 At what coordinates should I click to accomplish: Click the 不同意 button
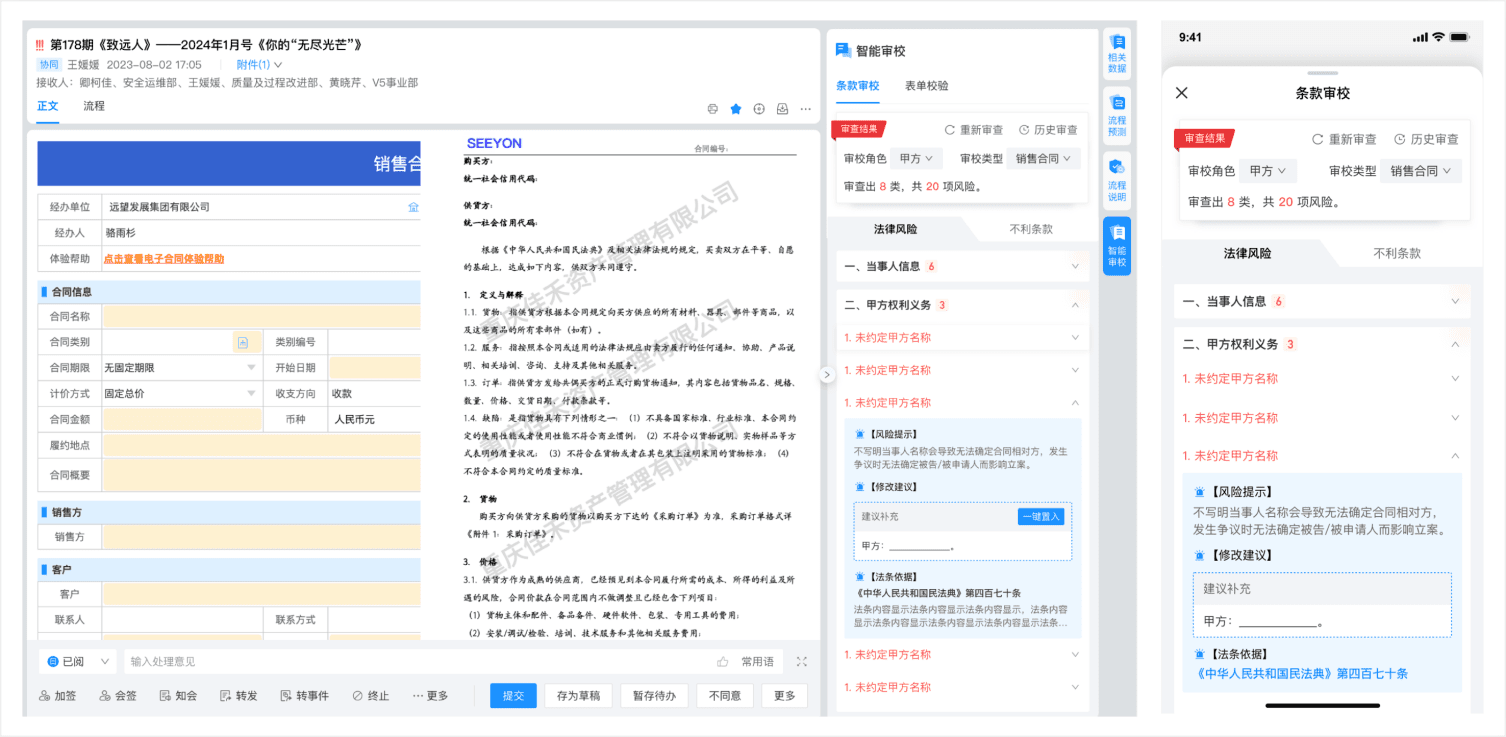(725, 696)
